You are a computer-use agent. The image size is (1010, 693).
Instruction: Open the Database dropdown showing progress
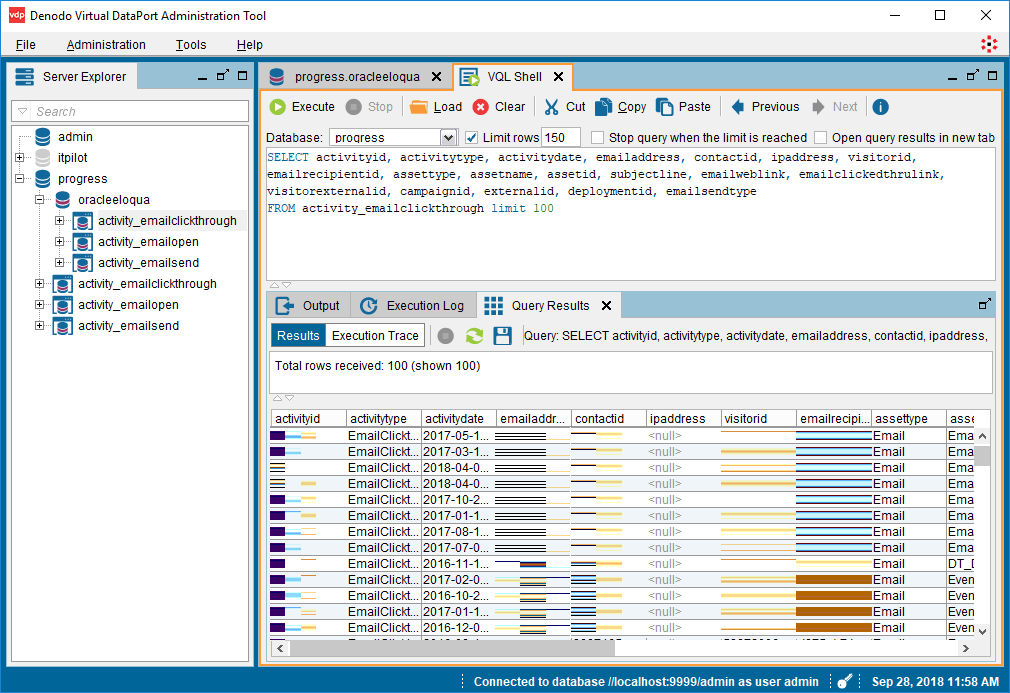448,138
